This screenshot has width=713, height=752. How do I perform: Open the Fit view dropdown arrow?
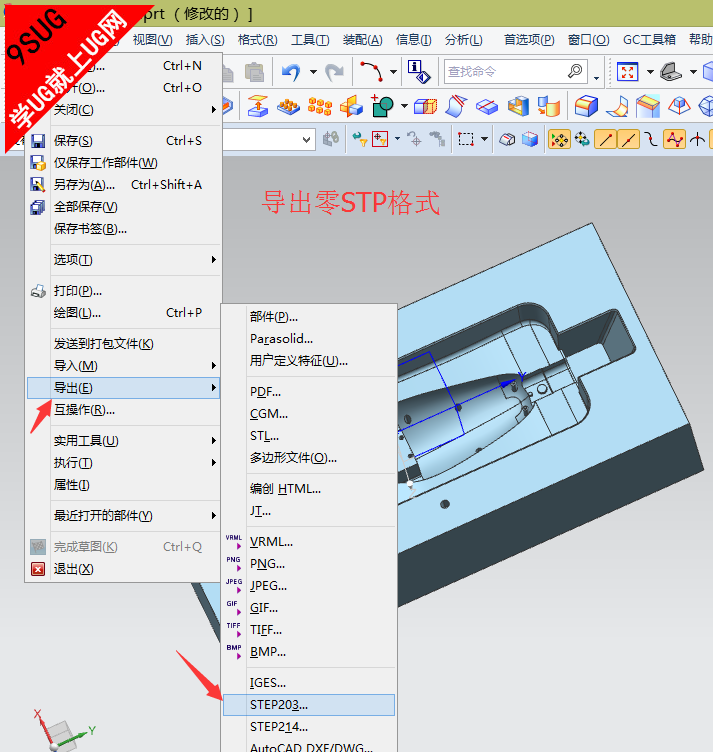point(650,72)
